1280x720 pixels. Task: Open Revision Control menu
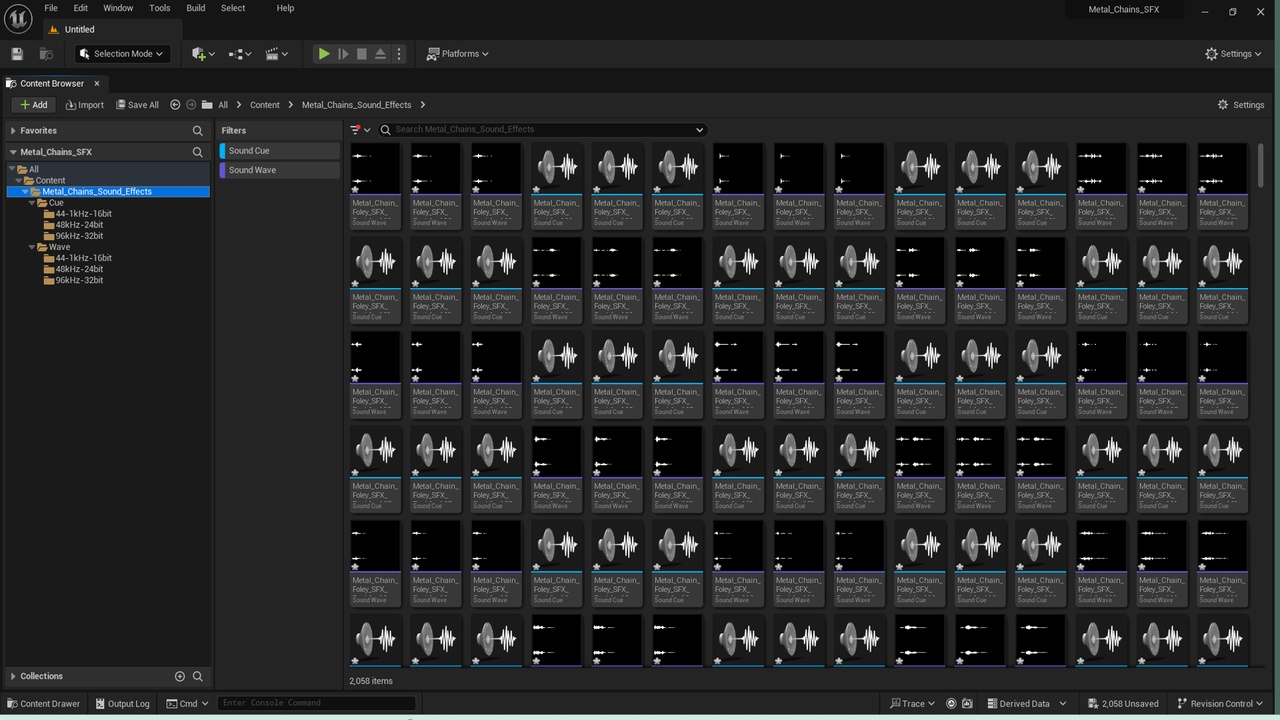tap(1221, 704)
